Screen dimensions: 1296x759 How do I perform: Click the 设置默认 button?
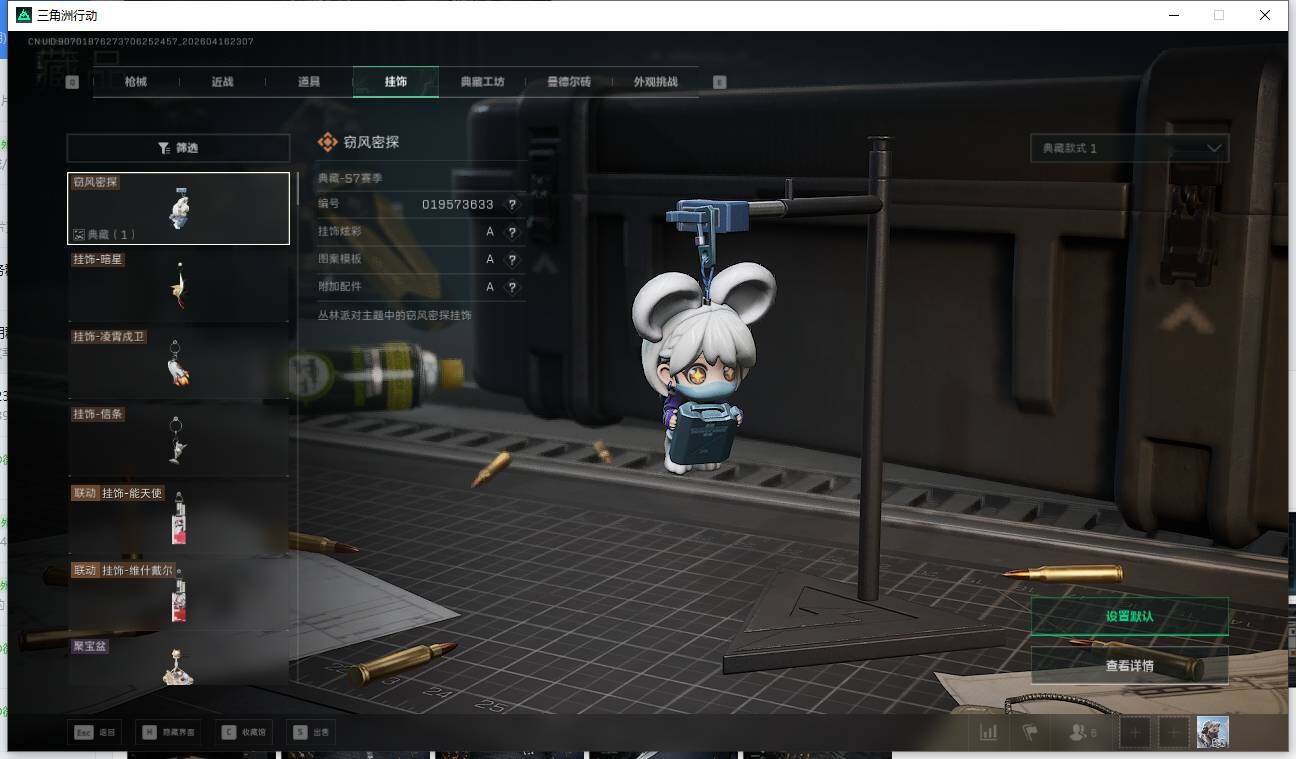point(1130,617)
